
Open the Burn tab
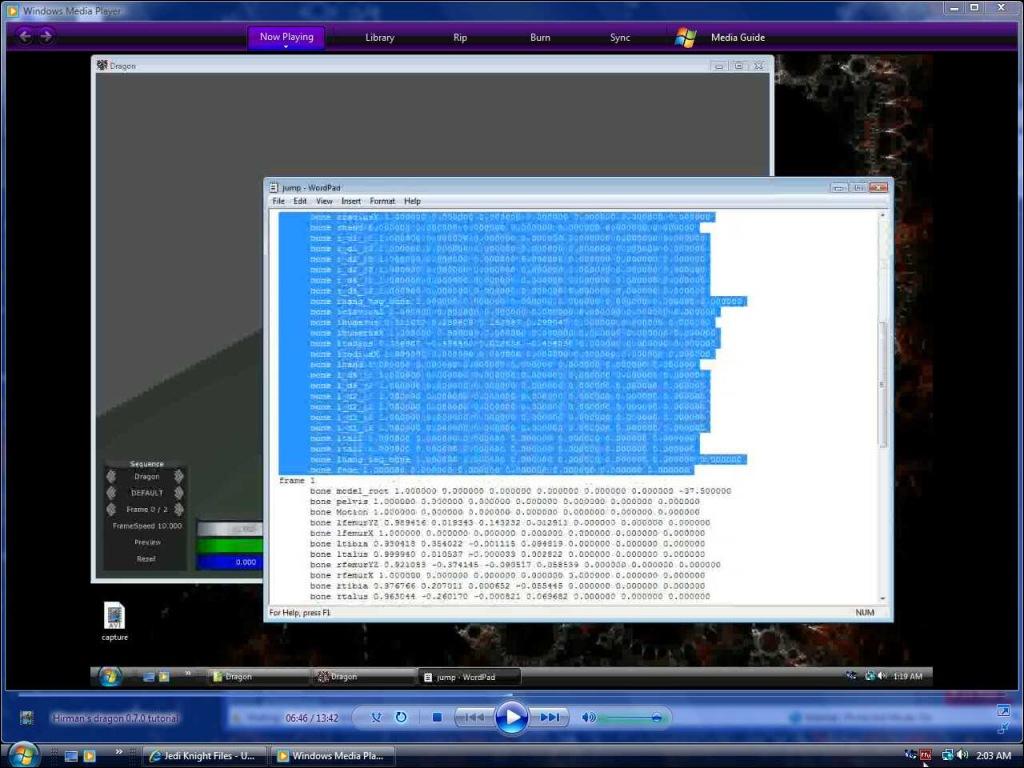(x=540, y=38)
